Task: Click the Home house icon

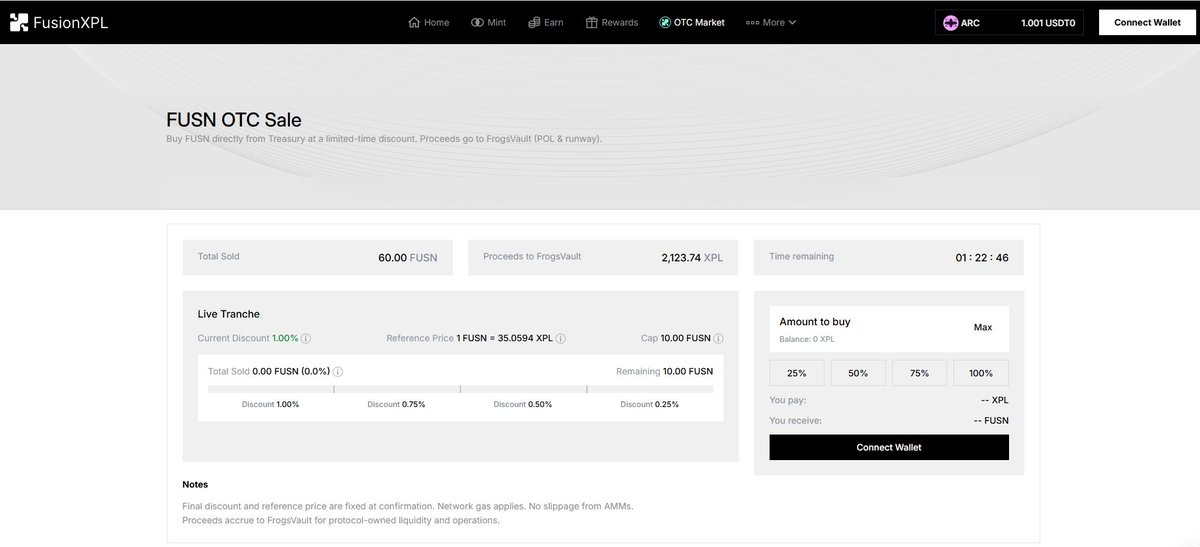Action: click(415, 22)
